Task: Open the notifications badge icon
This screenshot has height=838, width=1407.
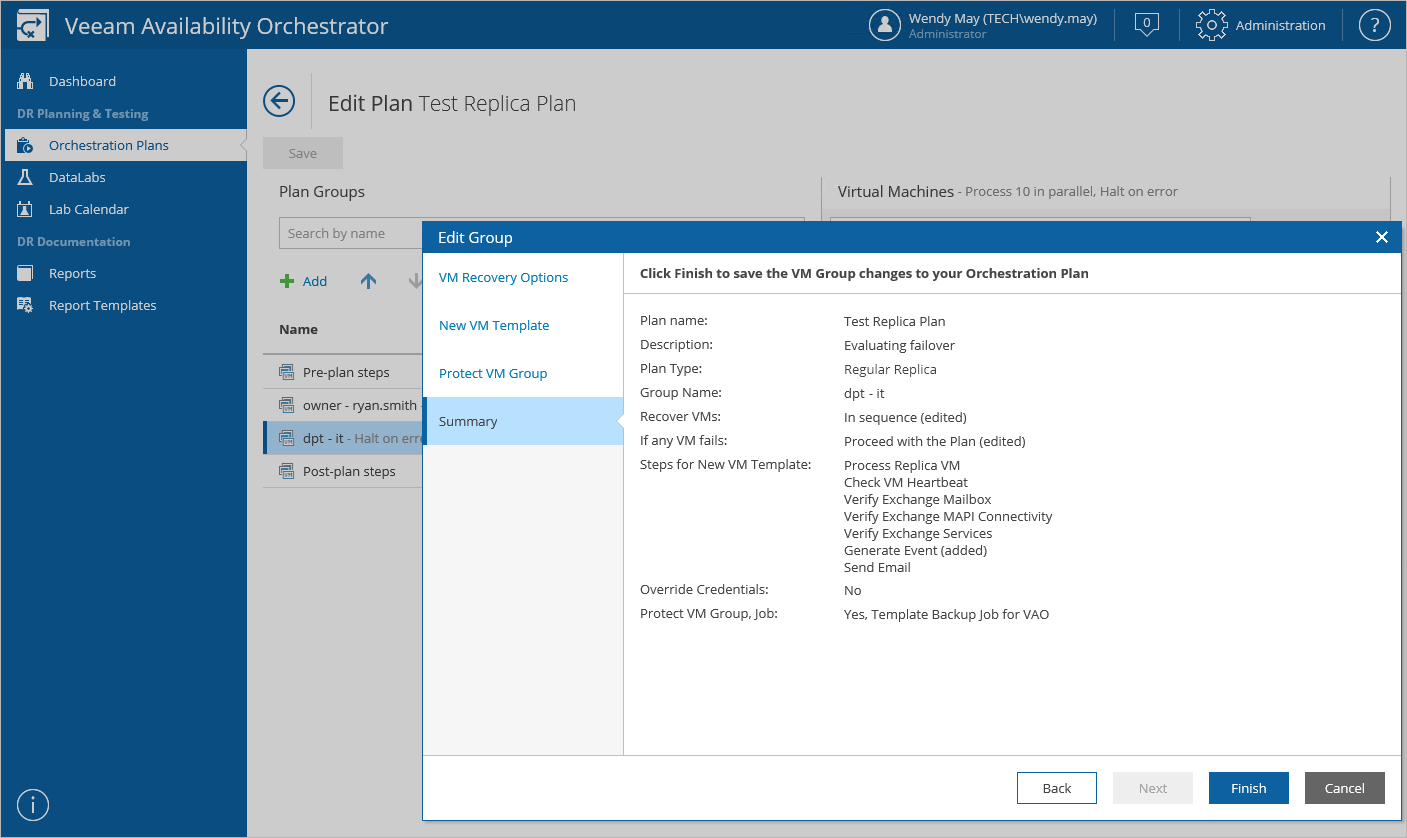Action: pos(1147,25)
